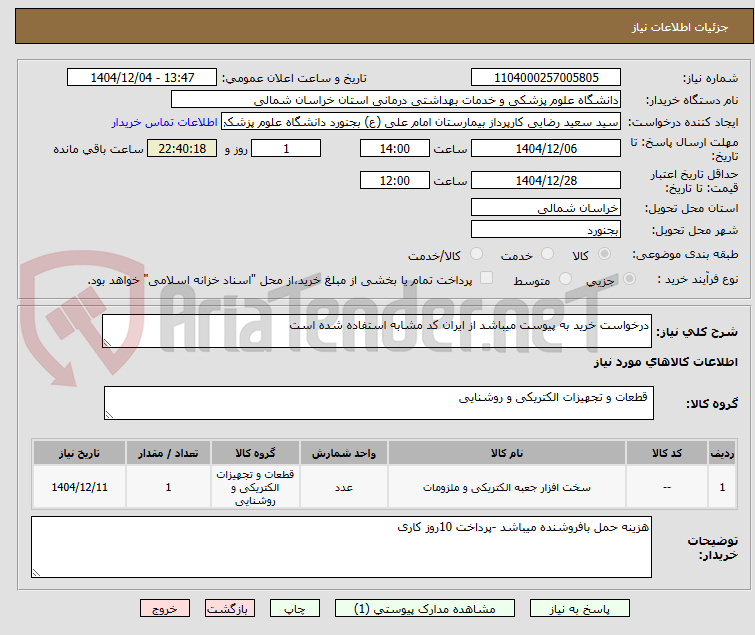Click the شرح کلی نیاز description textarea
Screen dimensions: 755x635
click(x=377, y=331)
